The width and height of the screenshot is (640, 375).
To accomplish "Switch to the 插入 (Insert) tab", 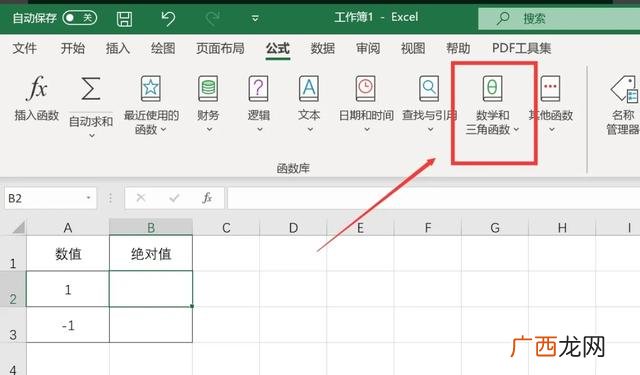I will [x=118, y=48].
